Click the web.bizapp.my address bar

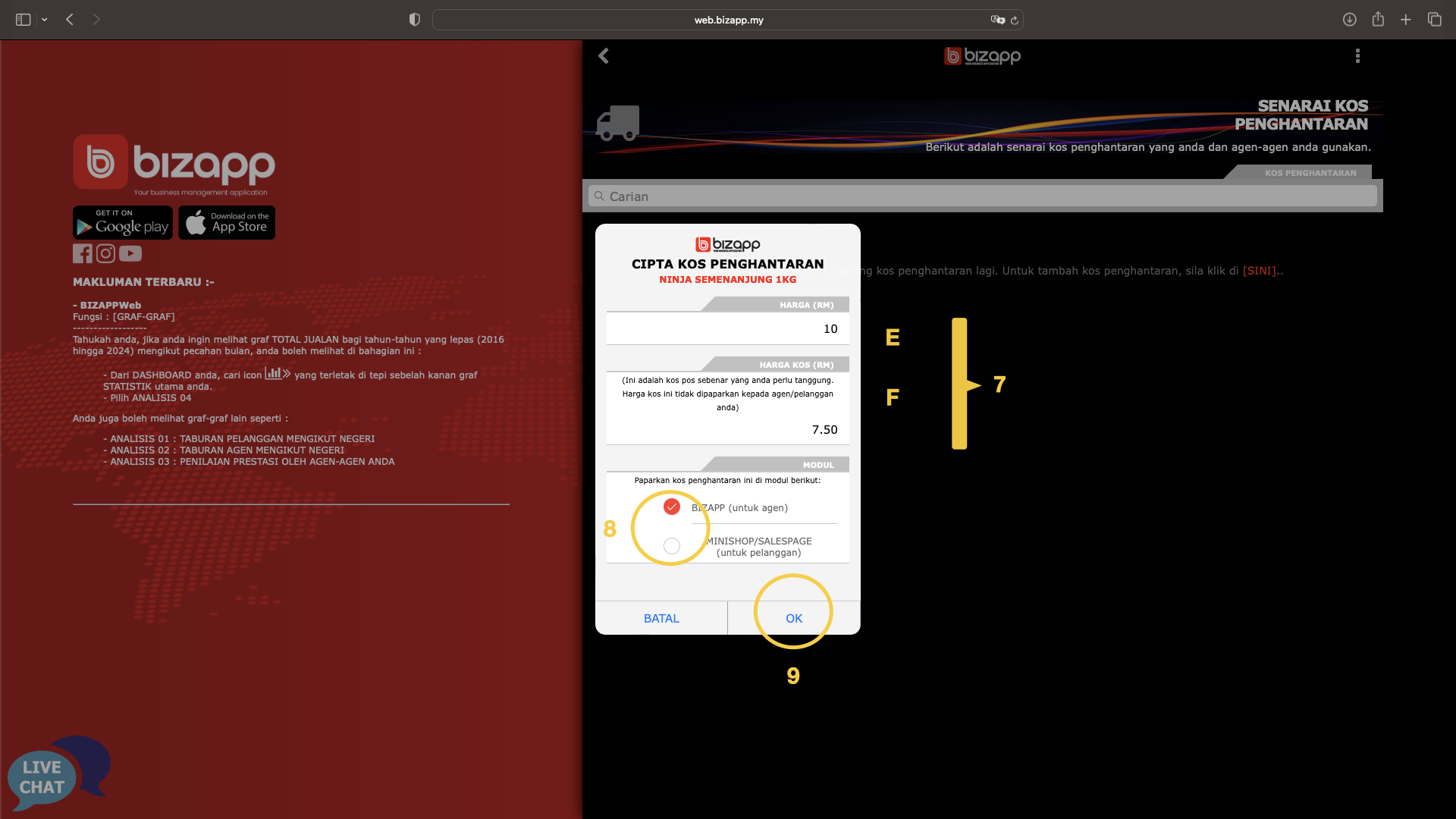pyautogui.click(x=728, y=20)
